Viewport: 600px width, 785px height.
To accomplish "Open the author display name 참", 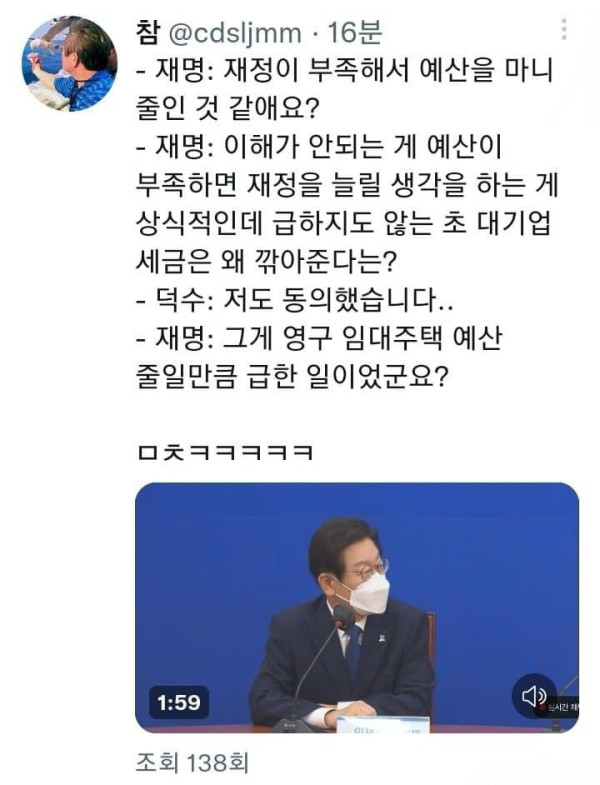I will [148, 33].
